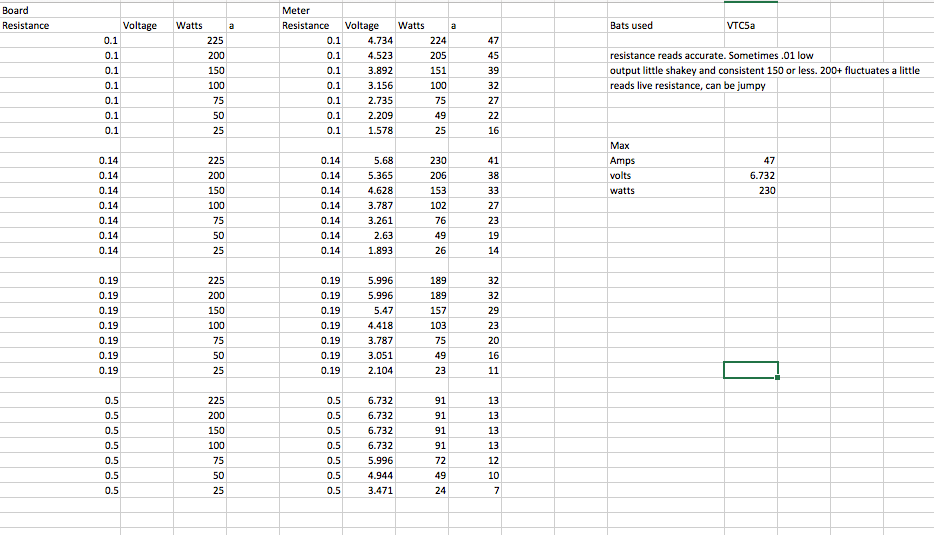The image size is (934, 535).
Task: Click the max watts value 230 beside "watts"
Action: point(766,191)
